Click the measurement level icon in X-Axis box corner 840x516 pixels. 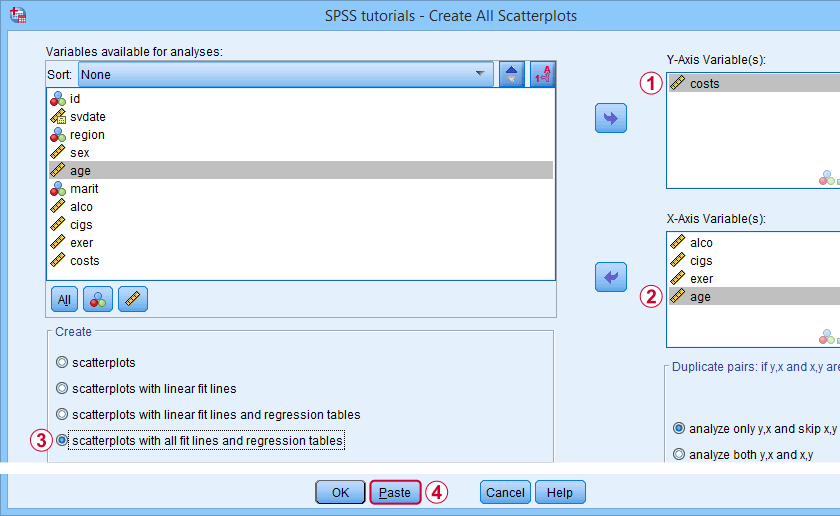[x=829, y=338]
